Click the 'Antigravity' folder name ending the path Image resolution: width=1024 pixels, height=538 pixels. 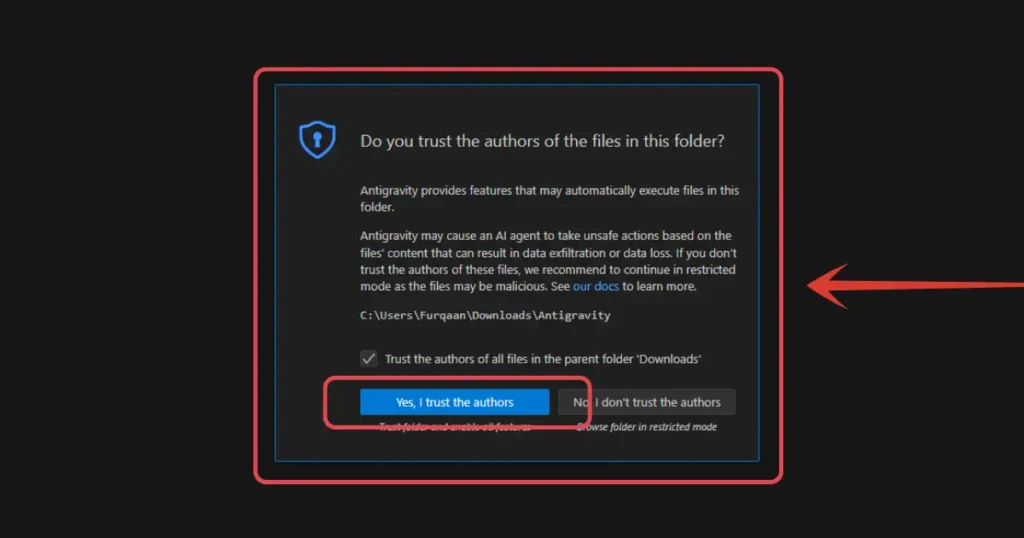click(x=577, y=315)
